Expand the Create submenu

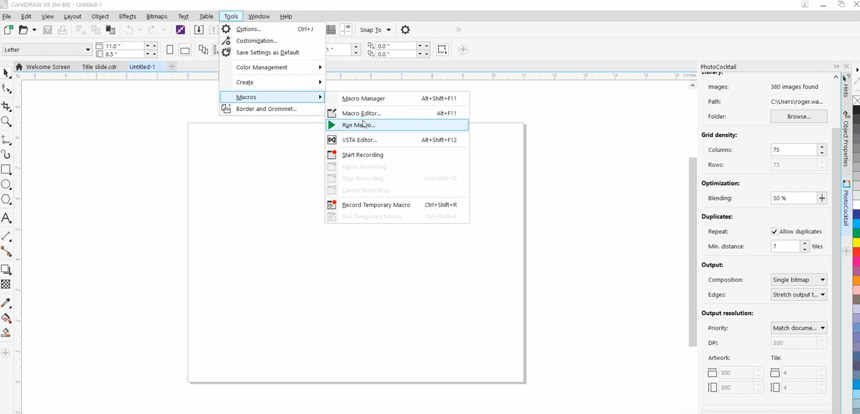(x=272, y=82)
